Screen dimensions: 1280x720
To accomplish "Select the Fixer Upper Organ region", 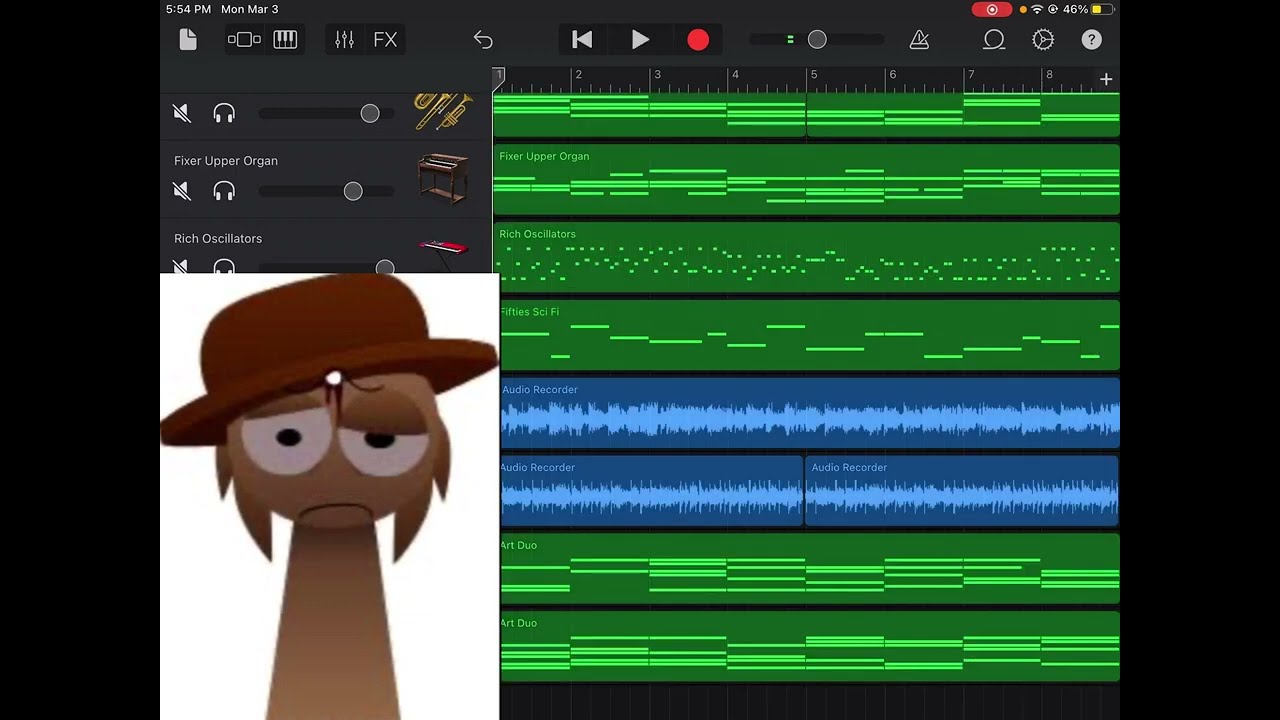I will pos(807,179).
